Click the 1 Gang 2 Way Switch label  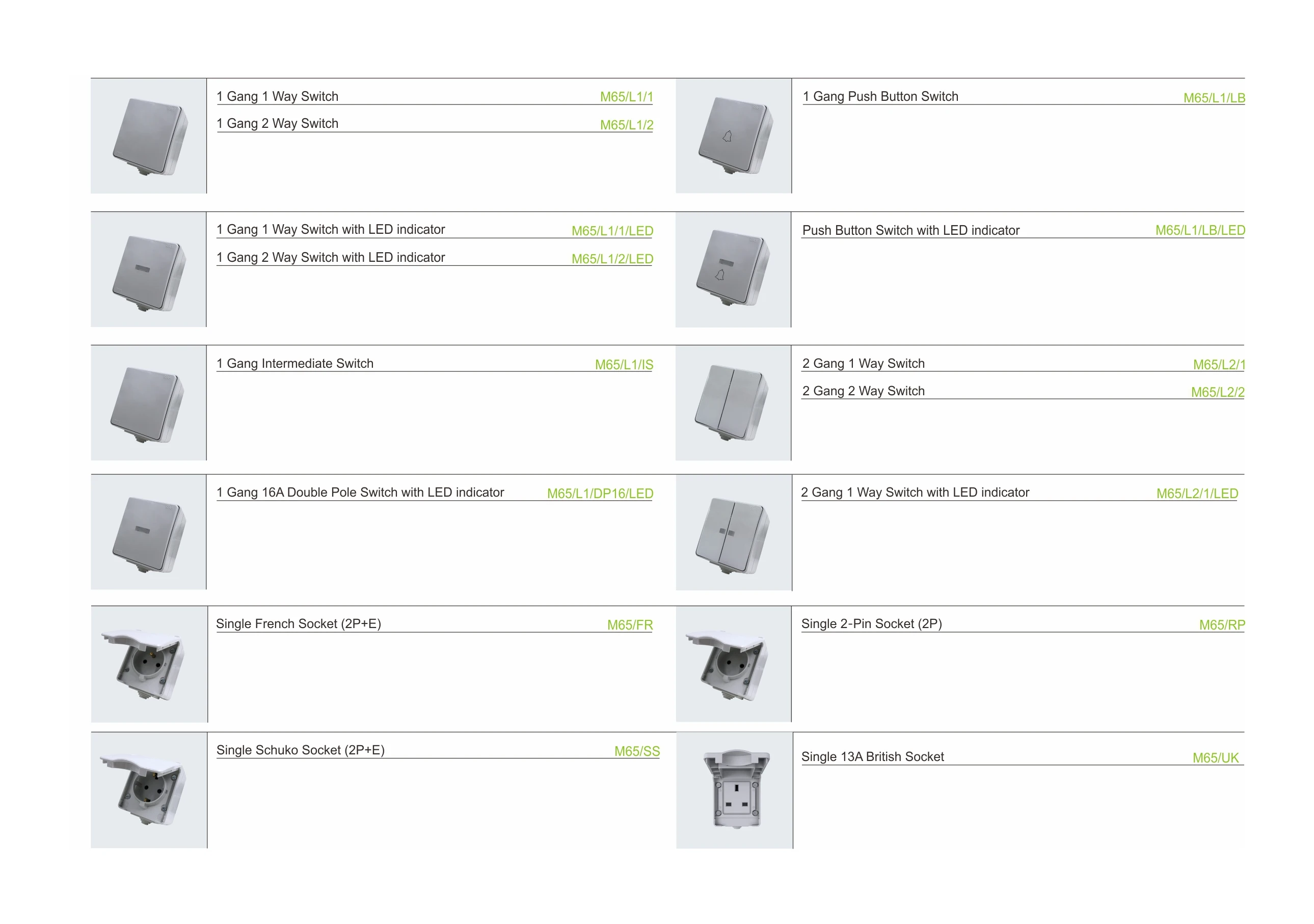[277, 124]
